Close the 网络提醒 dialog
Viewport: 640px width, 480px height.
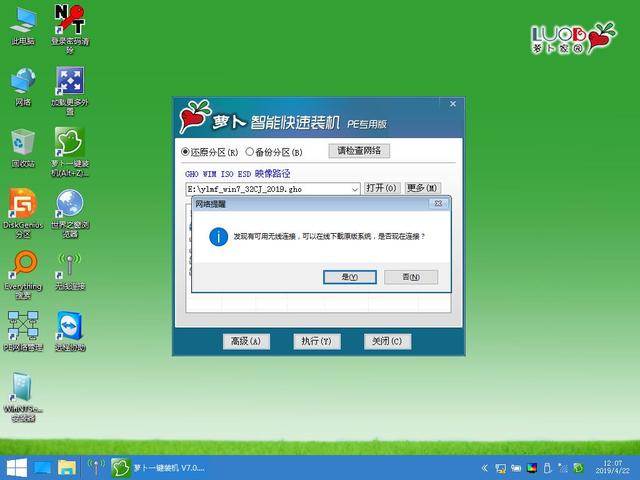pos(438,203)
